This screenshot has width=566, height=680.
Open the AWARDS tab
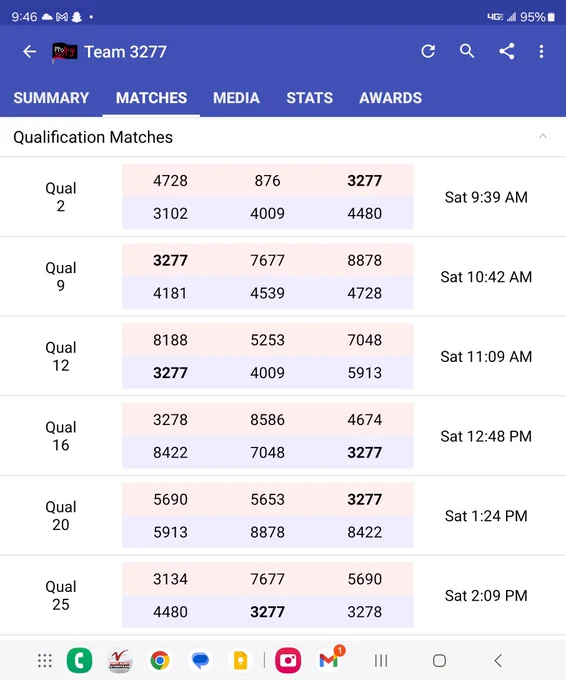390,98
